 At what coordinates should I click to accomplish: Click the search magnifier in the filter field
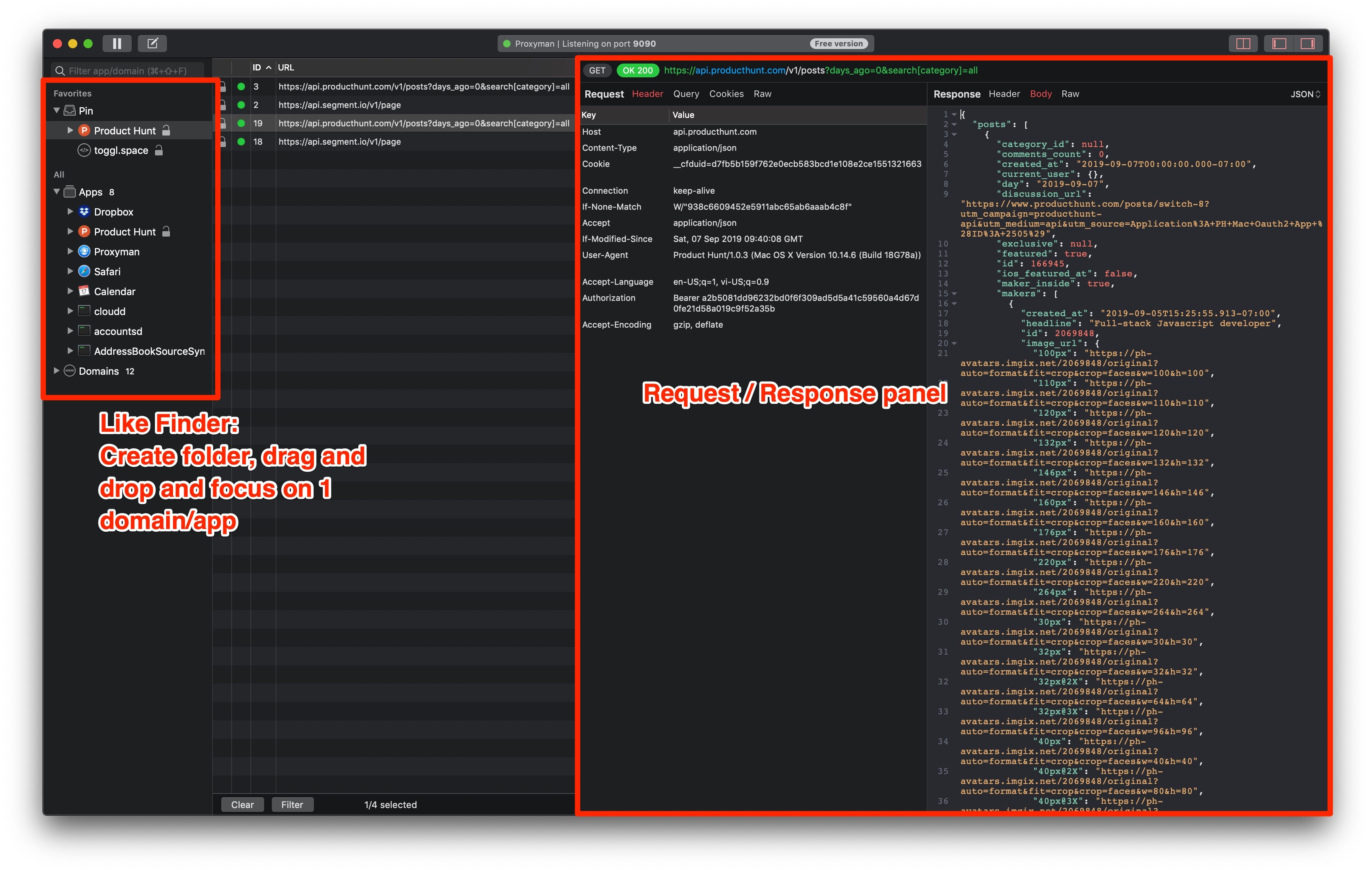[x=60, y=71]
